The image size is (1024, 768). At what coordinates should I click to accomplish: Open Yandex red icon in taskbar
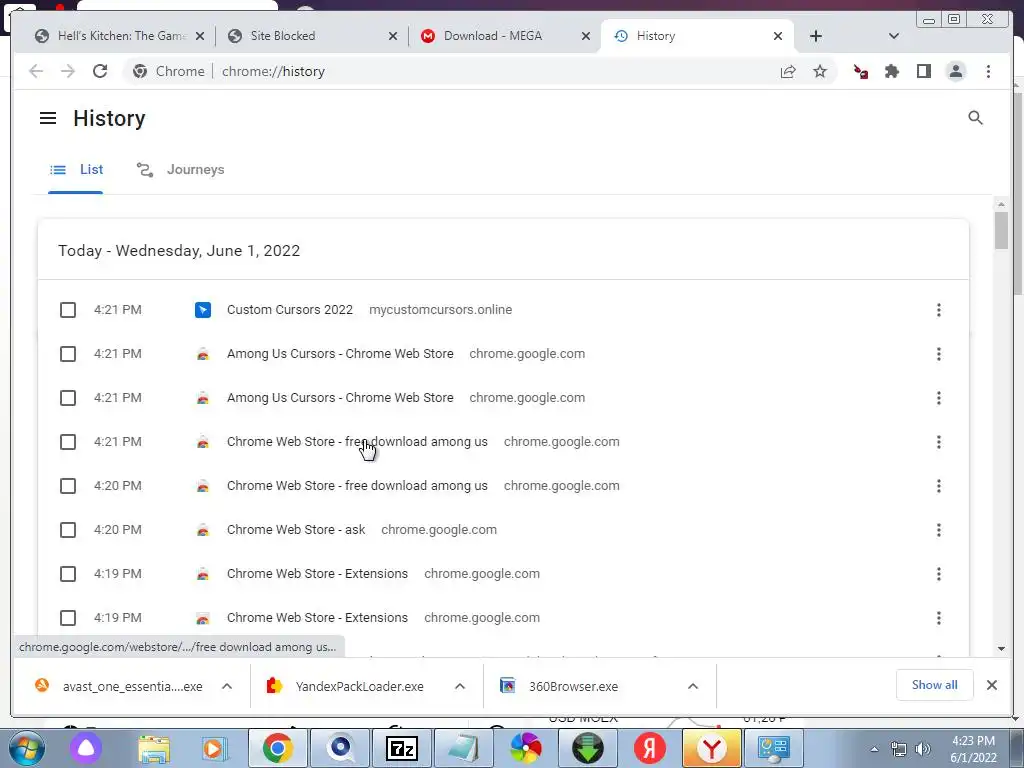[x=650, y=748]
